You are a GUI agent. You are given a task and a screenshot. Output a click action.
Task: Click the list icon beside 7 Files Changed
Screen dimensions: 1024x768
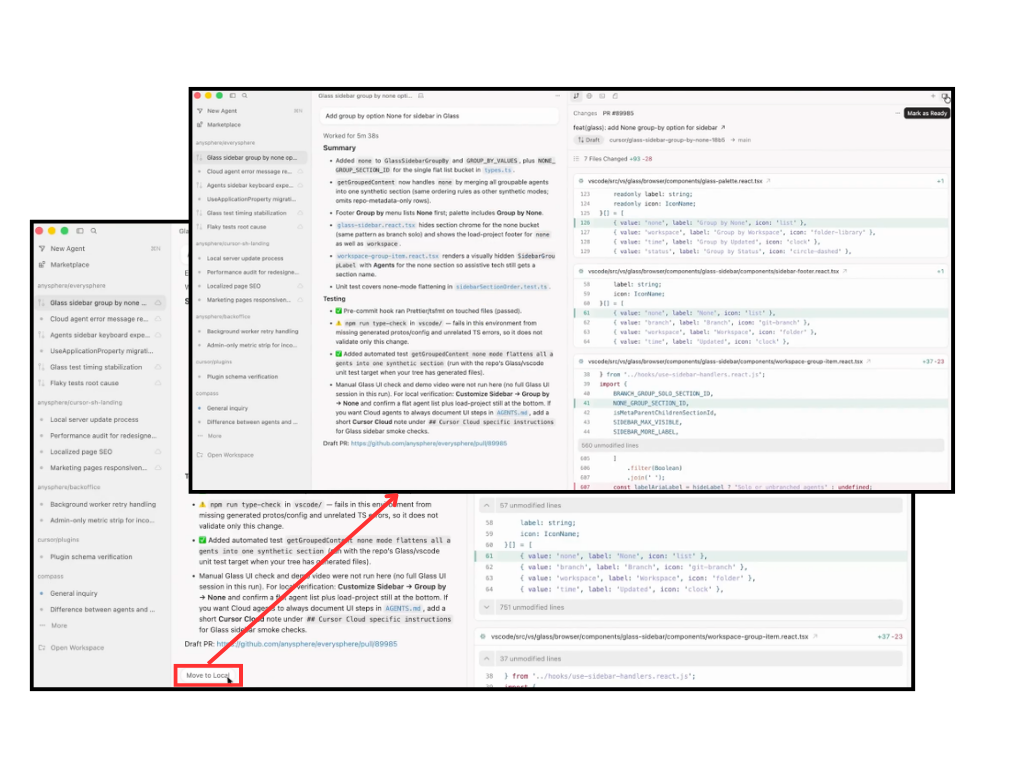(x=577, y=159)
